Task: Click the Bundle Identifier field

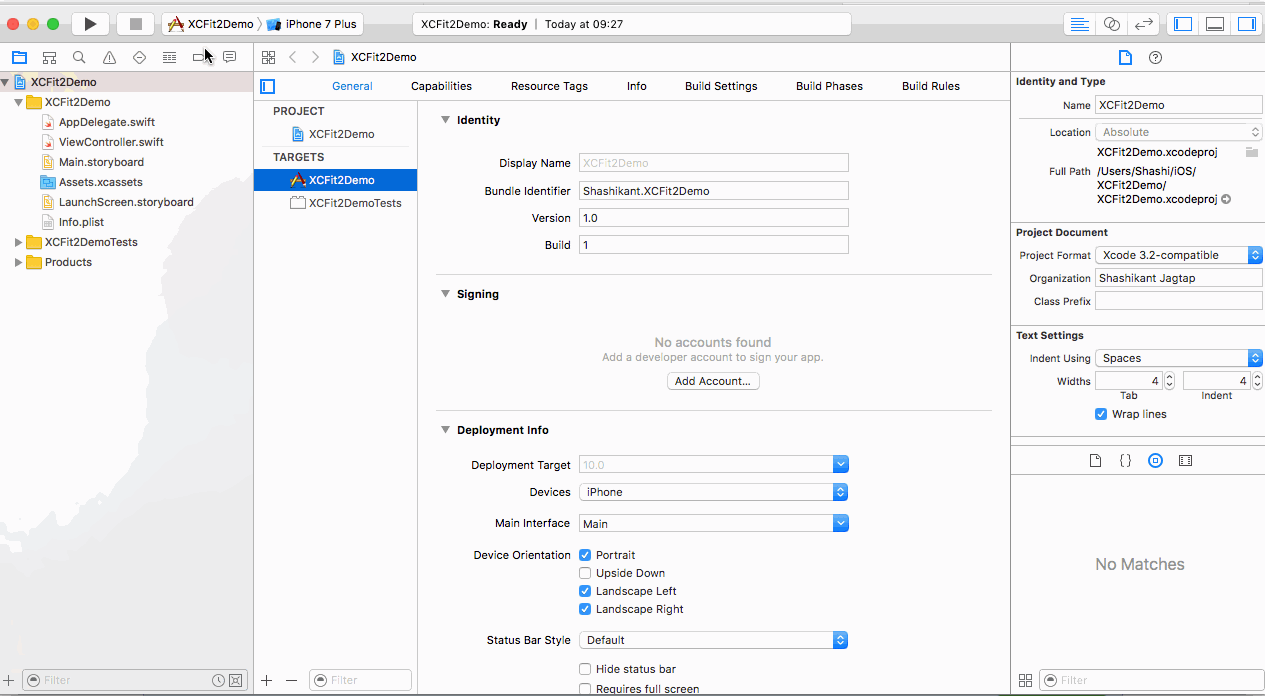Action: point(714,190)
